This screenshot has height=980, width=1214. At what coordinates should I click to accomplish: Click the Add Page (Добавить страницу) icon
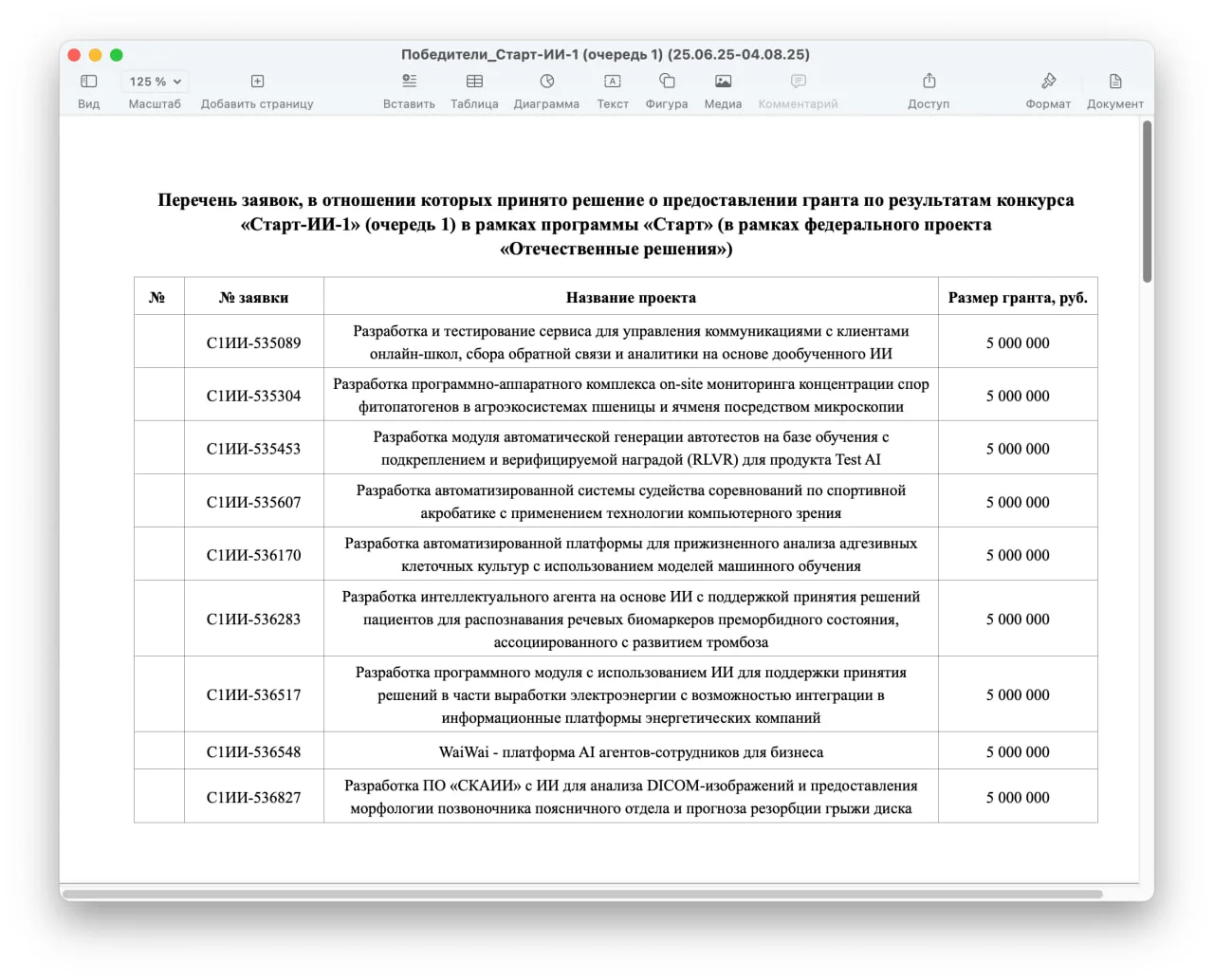click(257, 82)
